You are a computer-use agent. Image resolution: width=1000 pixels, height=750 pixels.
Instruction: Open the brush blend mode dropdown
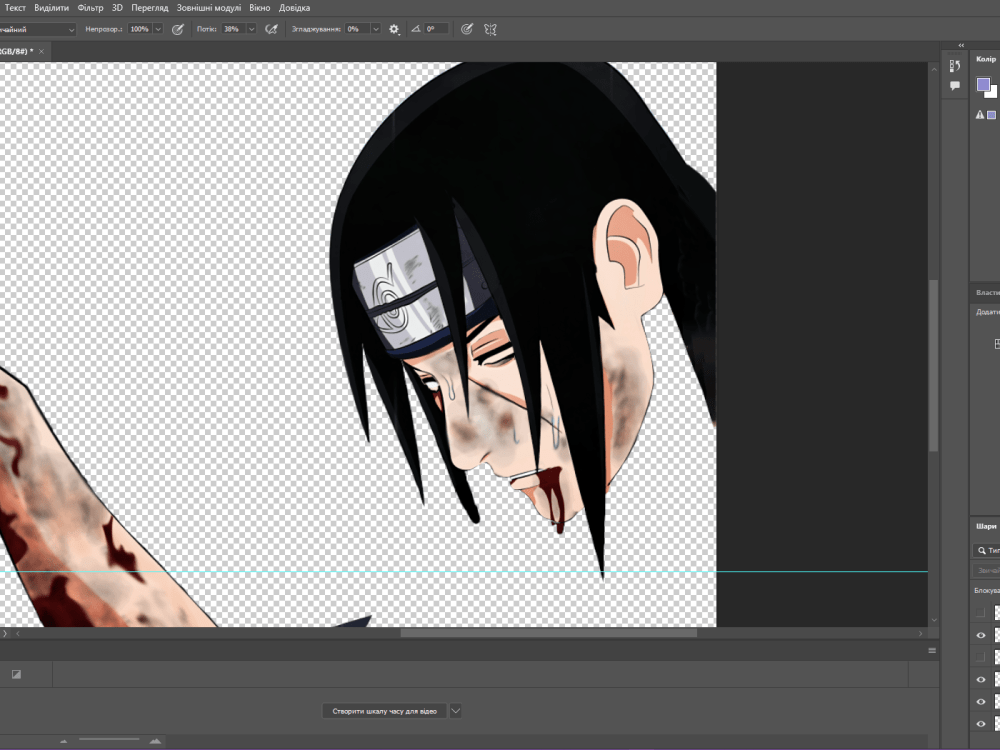coord(36,29)
